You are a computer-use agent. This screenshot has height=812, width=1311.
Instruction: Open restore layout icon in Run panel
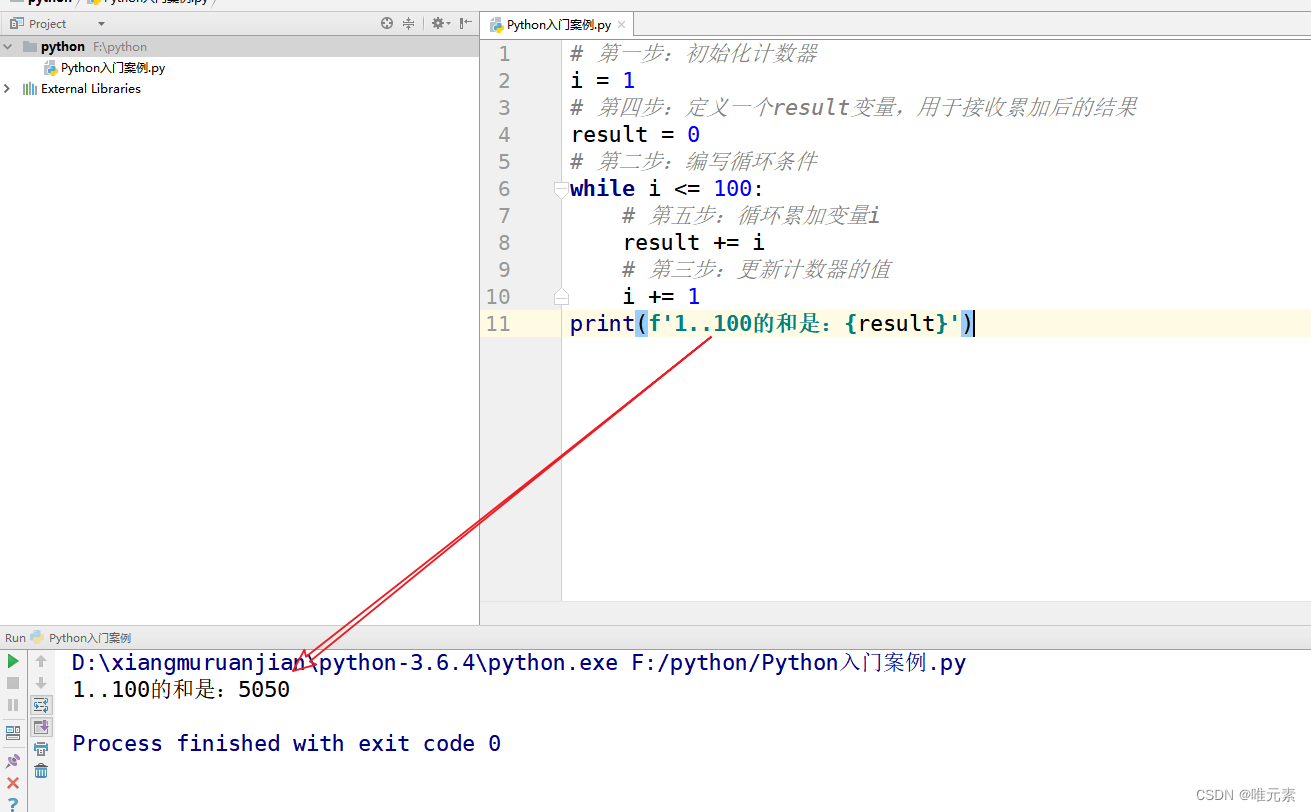(x=13, y=733)
